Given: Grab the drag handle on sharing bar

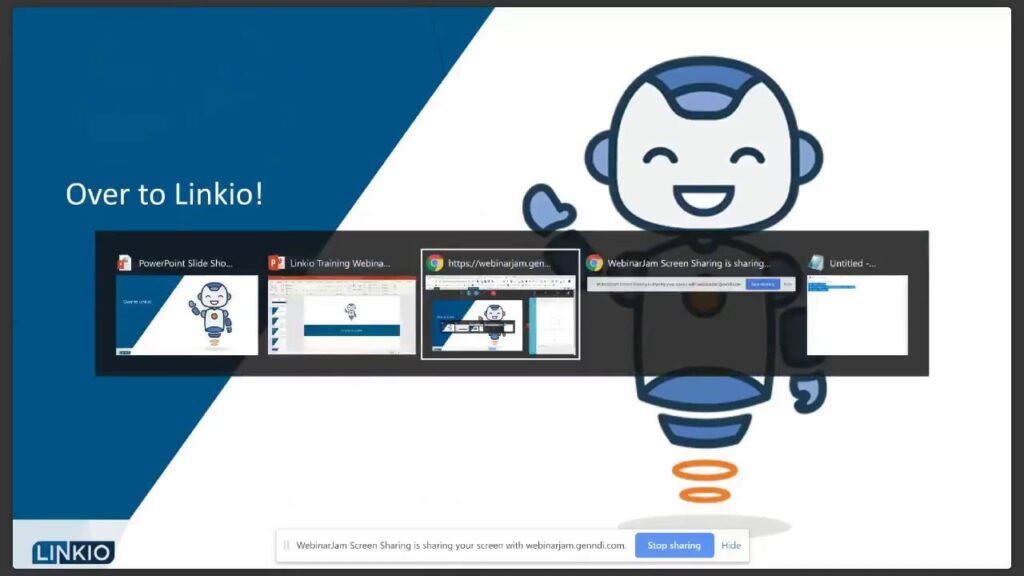Looking at the screenshot, I should (286, 545).
